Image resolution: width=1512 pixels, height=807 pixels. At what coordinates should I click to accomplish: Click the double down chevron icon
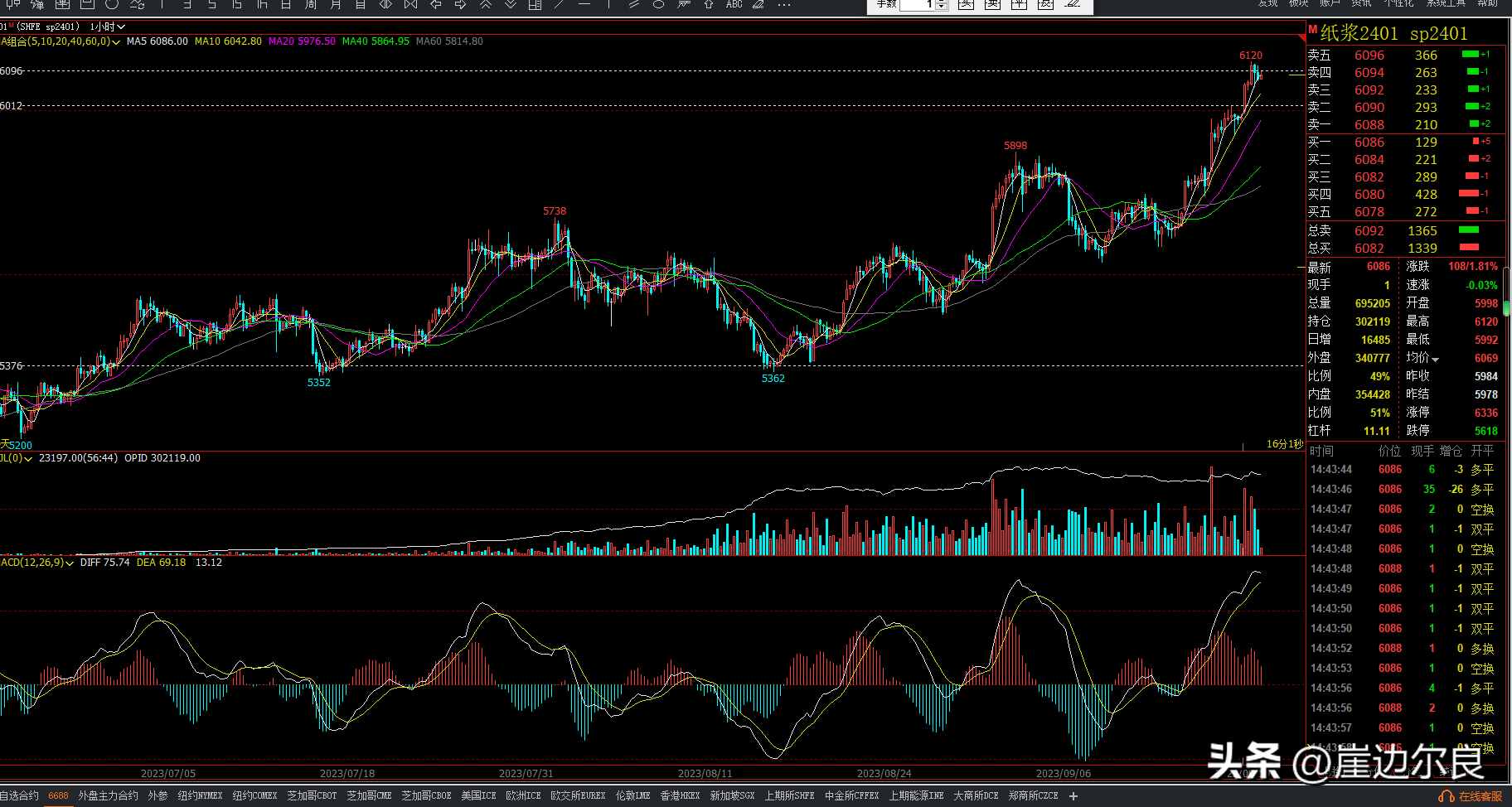pos(511,4)
